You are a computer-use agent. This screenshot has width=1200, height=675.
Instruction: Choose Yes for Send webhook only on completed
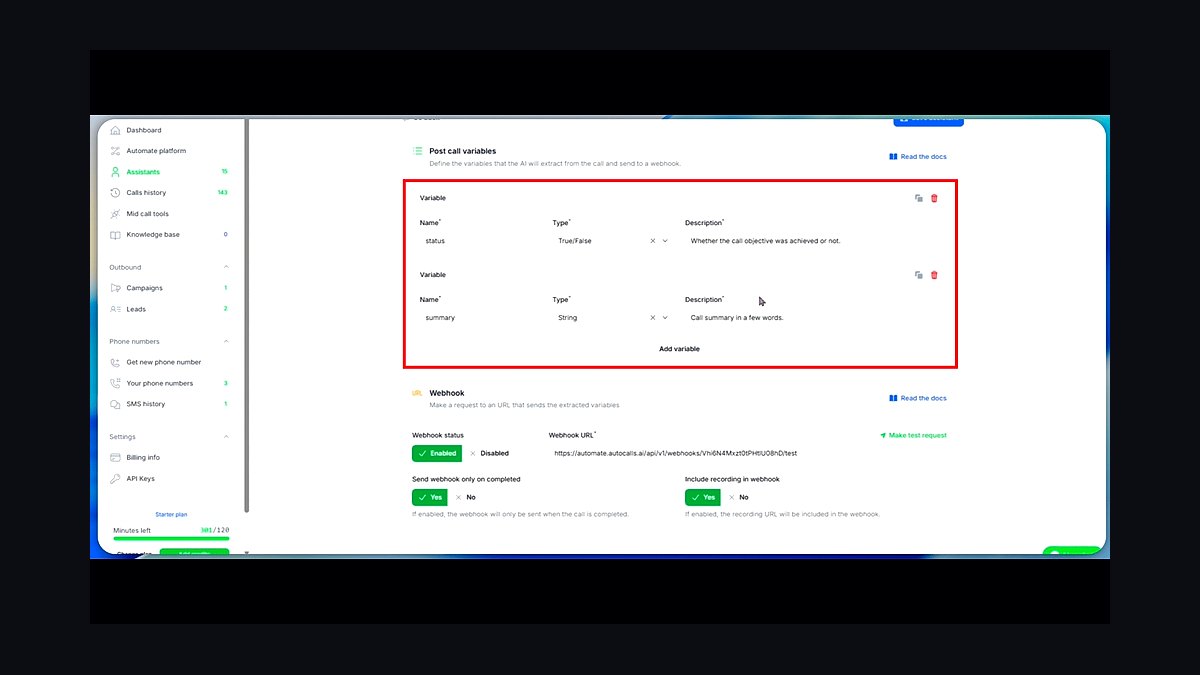click(429, 497)
